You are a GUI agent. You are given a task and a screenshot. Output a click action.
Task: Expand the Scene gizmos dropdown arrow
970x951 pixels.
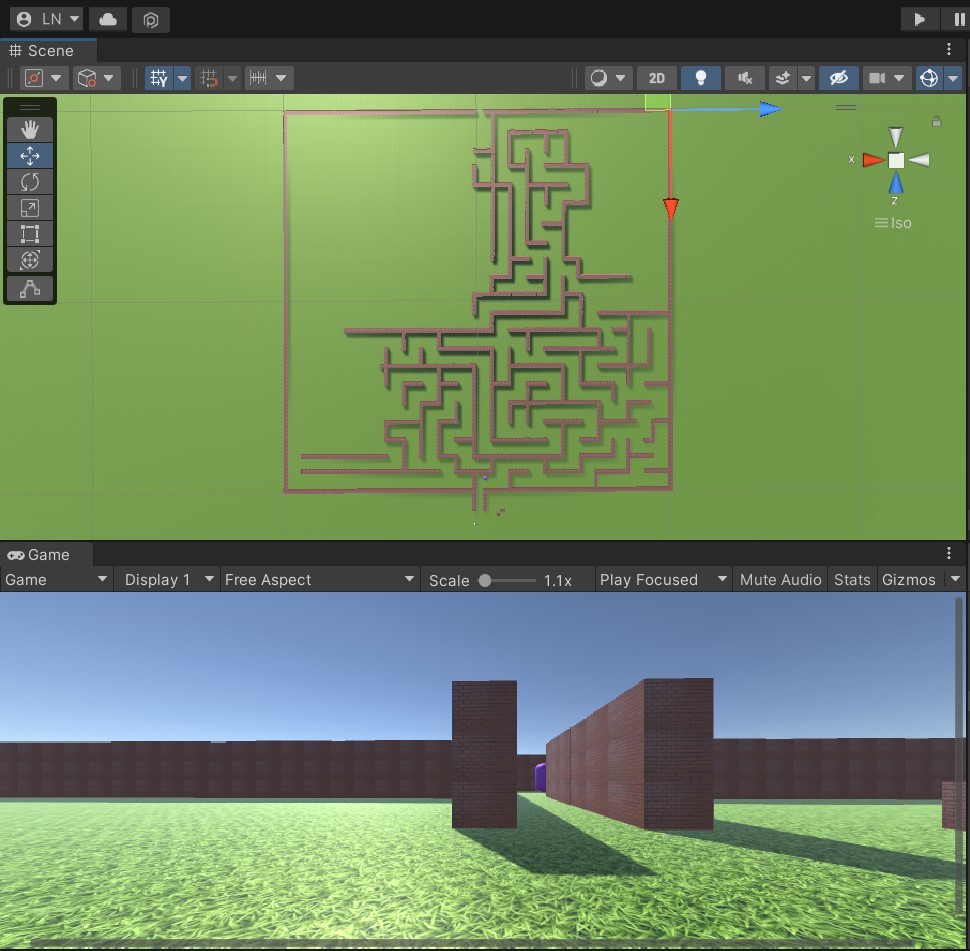tap(953, 78)
